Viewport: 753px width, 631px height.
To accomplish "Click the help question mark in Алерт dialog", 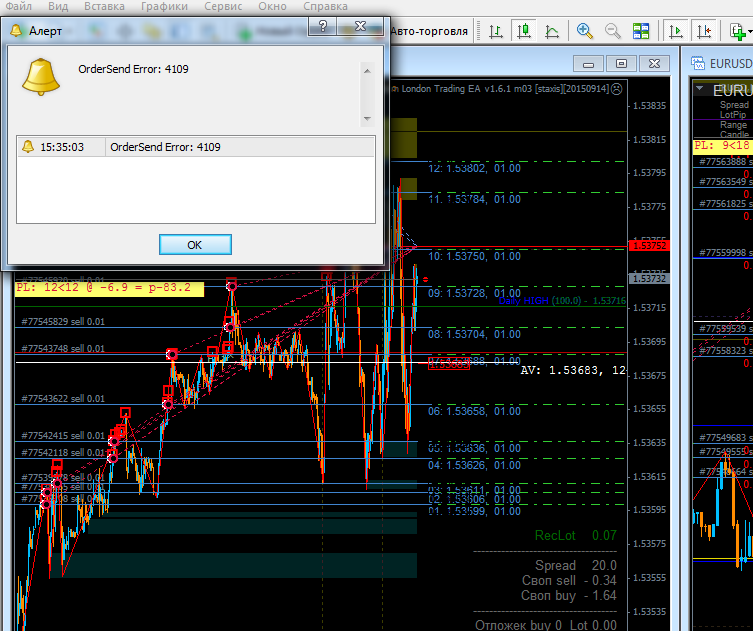I will [x=323, y=26].
